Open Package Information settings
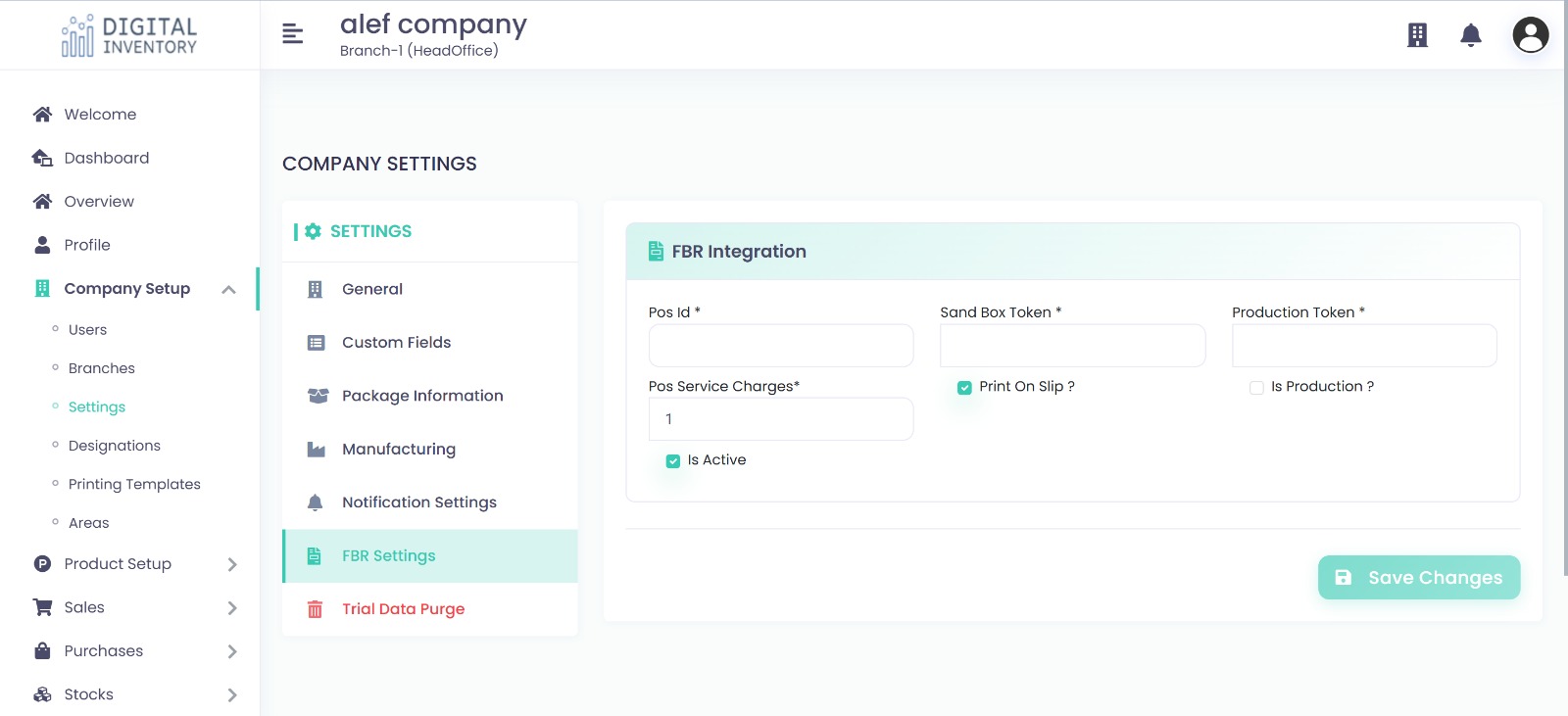The image size is (1568, 716). pos(430,396)
